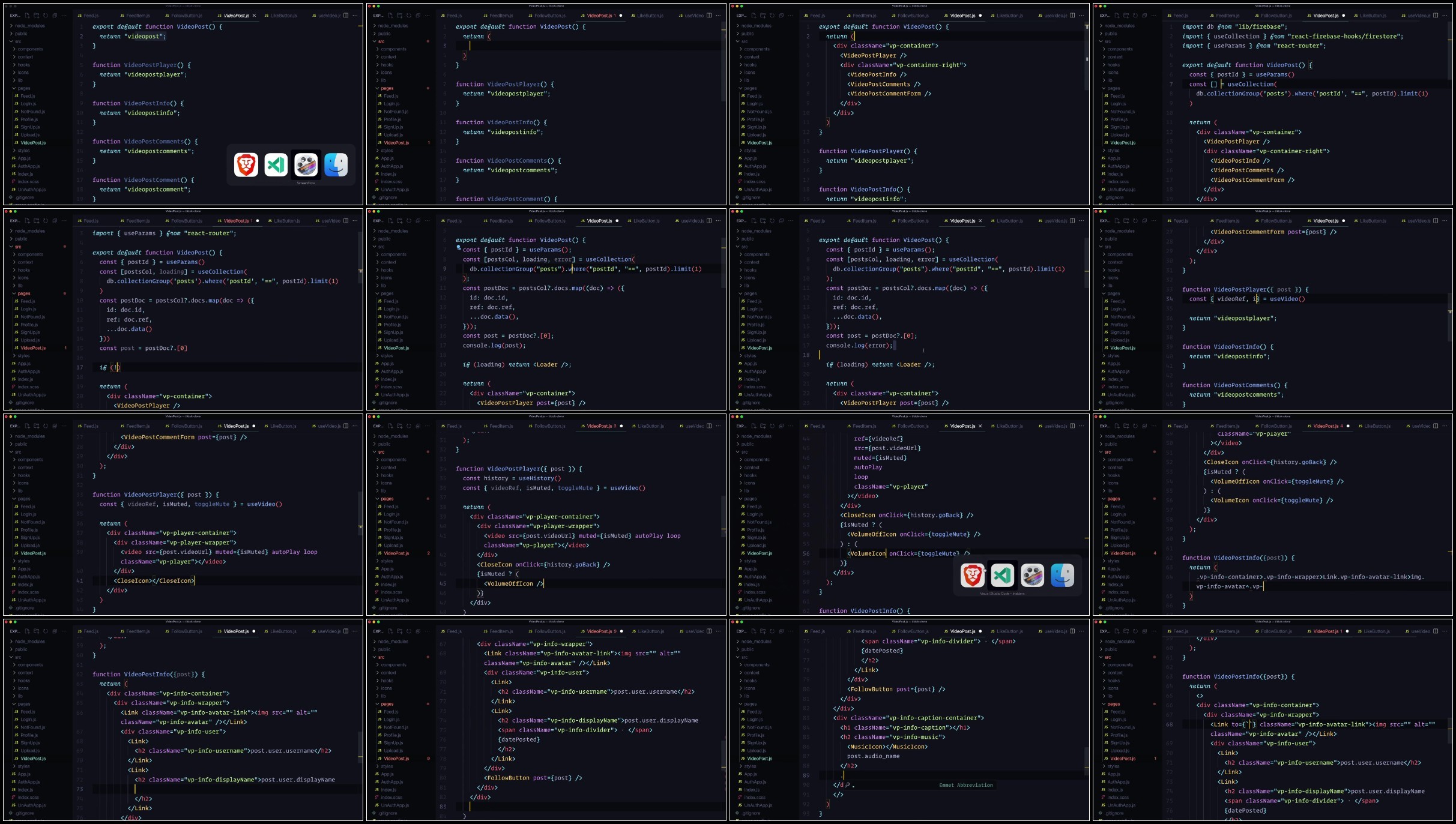This screenshot has width=1456, height=824.
Task: Expand node_modules in lib/firebase import frame
Action: (1117, 26)
